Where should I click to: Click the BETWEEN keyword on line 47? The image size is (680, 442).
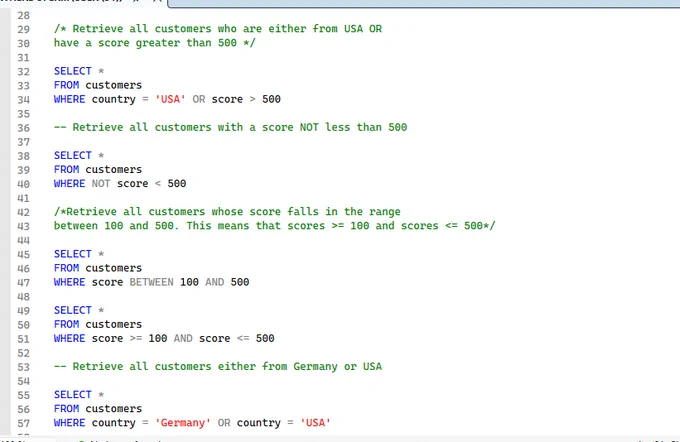coord(151,282)
